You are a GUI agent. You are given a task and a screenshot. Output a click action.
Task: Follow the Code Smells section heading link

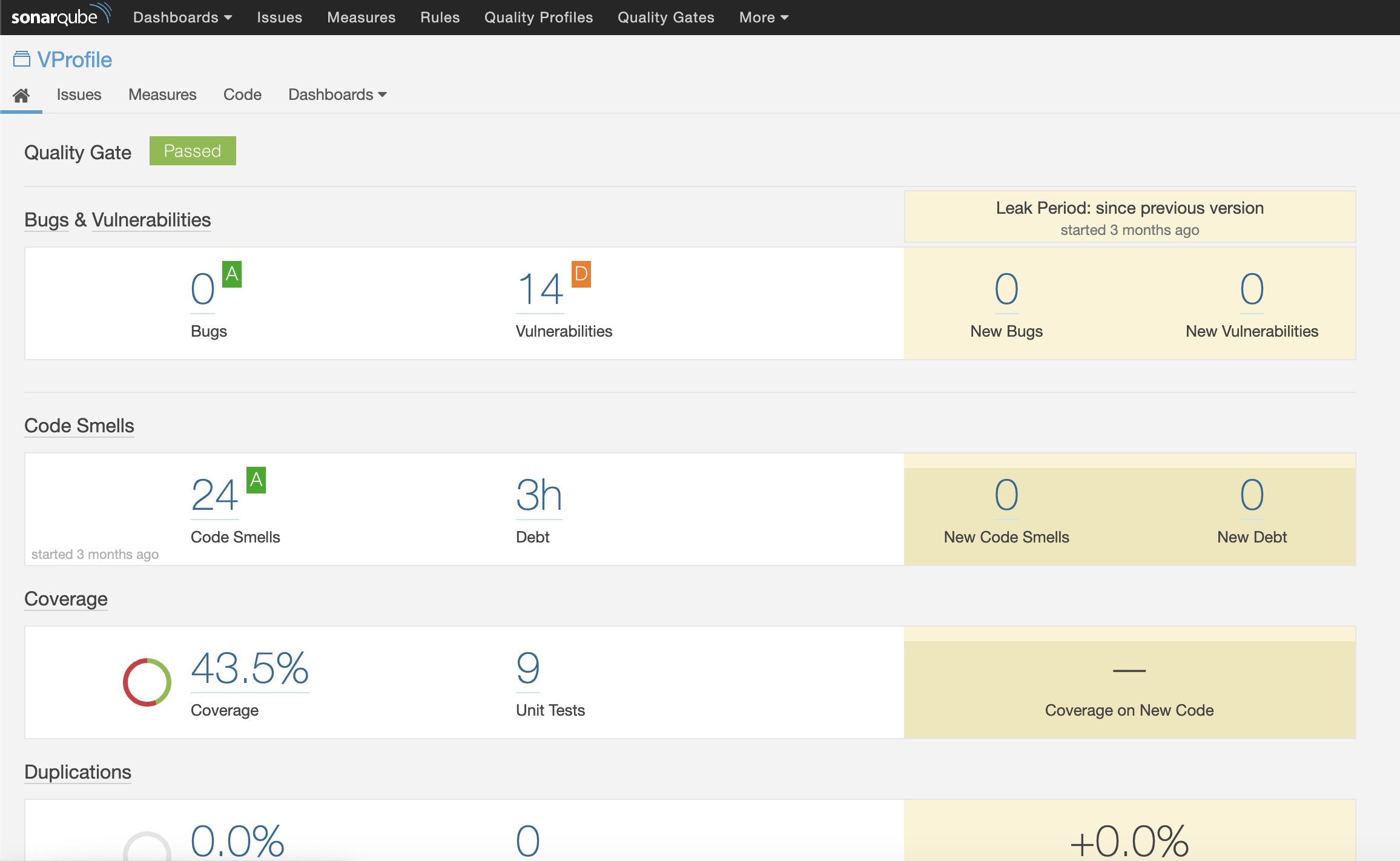point(79,426)
